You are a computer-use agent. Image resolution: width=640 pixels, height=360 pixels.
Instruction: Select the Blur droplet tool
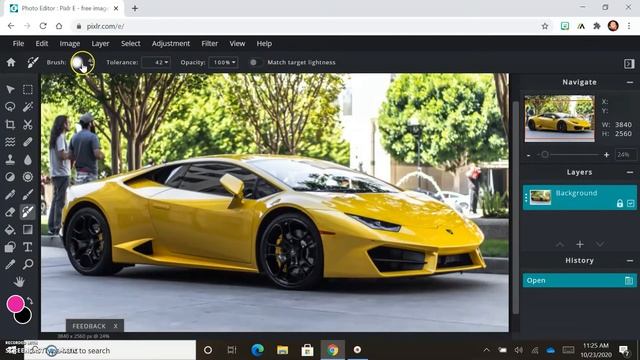pyautogui.click(x=28, y=160)
